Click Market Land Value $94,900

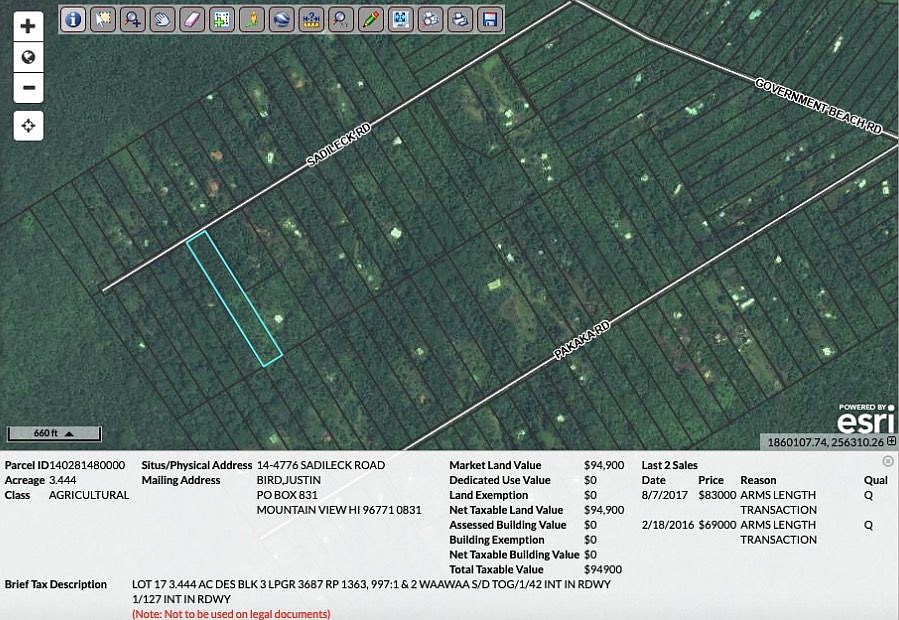tap(604, 465)
